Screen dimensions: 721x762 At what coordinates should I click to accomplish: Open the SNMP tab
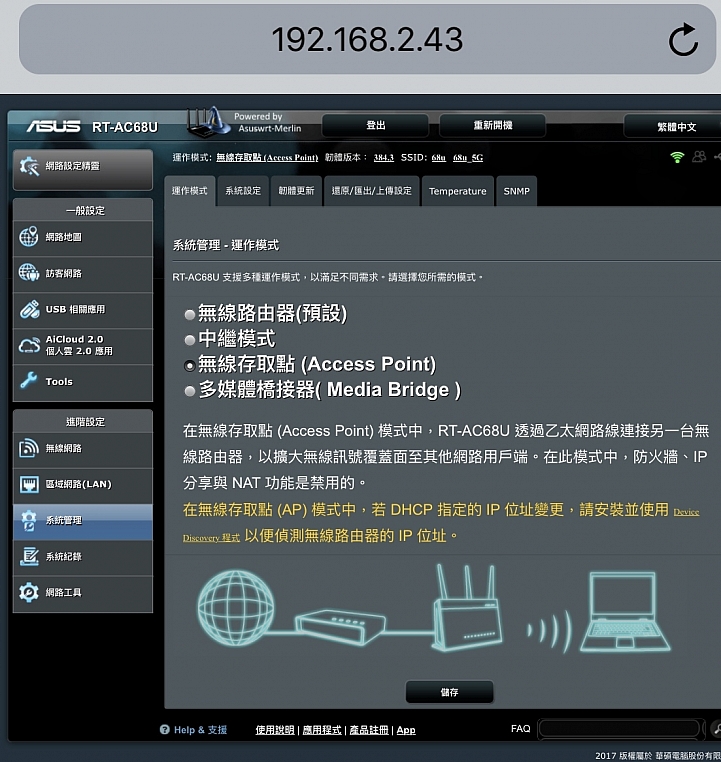click(516, 191)
